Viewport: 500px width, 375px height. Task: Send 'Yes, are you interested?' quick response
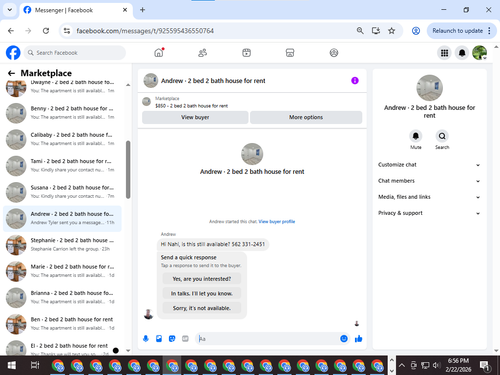[x=202, y=279]
